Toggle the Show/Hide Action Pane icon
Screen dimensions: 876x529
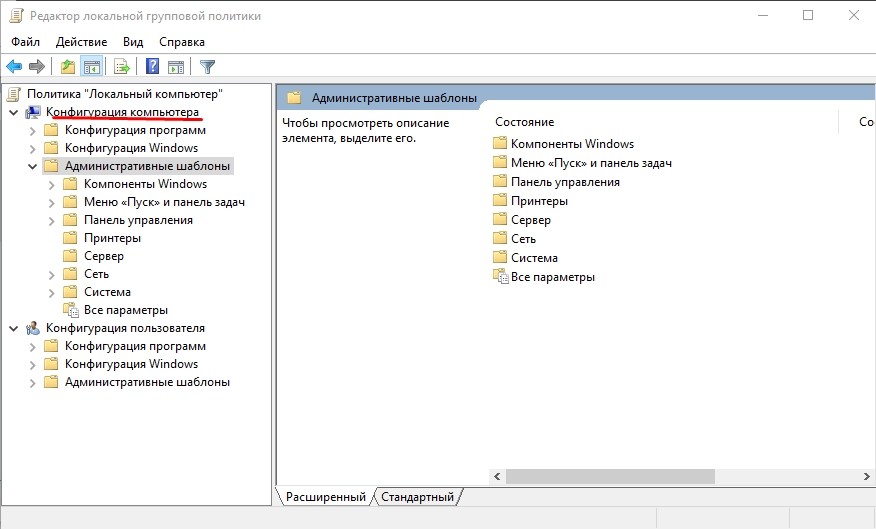click(176, 67)
